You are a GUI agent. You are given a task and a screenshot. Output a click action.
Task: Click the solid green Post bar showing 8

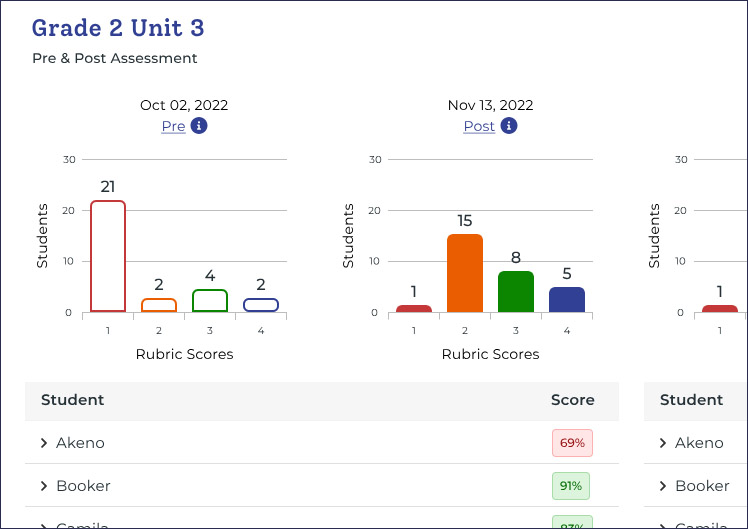[516, 291]
